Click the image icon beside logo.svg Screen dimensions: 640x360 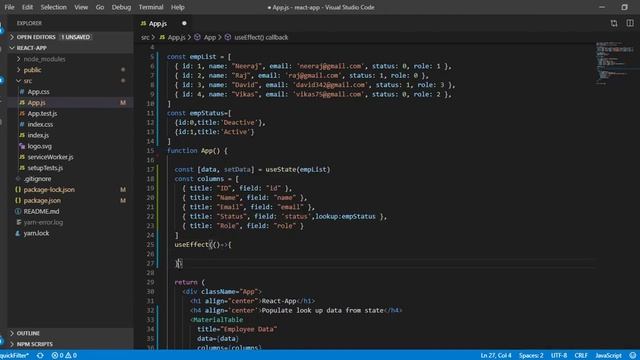pyautogui.click(x=22, y=146)
